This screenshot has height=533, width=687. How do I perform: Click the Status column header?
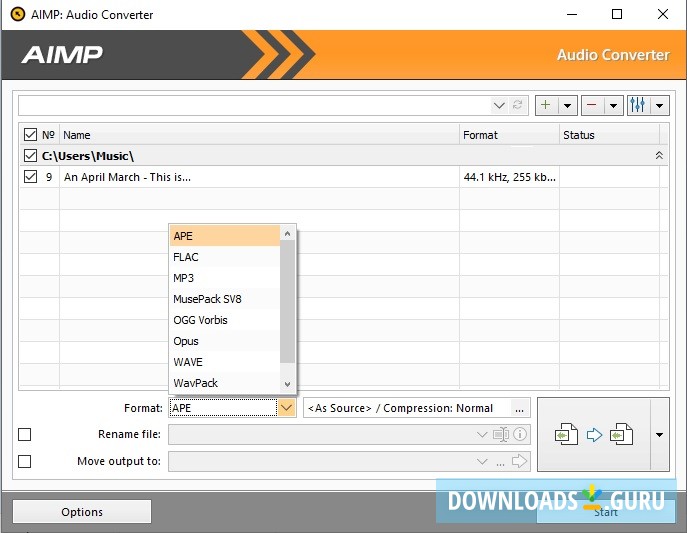609,135
